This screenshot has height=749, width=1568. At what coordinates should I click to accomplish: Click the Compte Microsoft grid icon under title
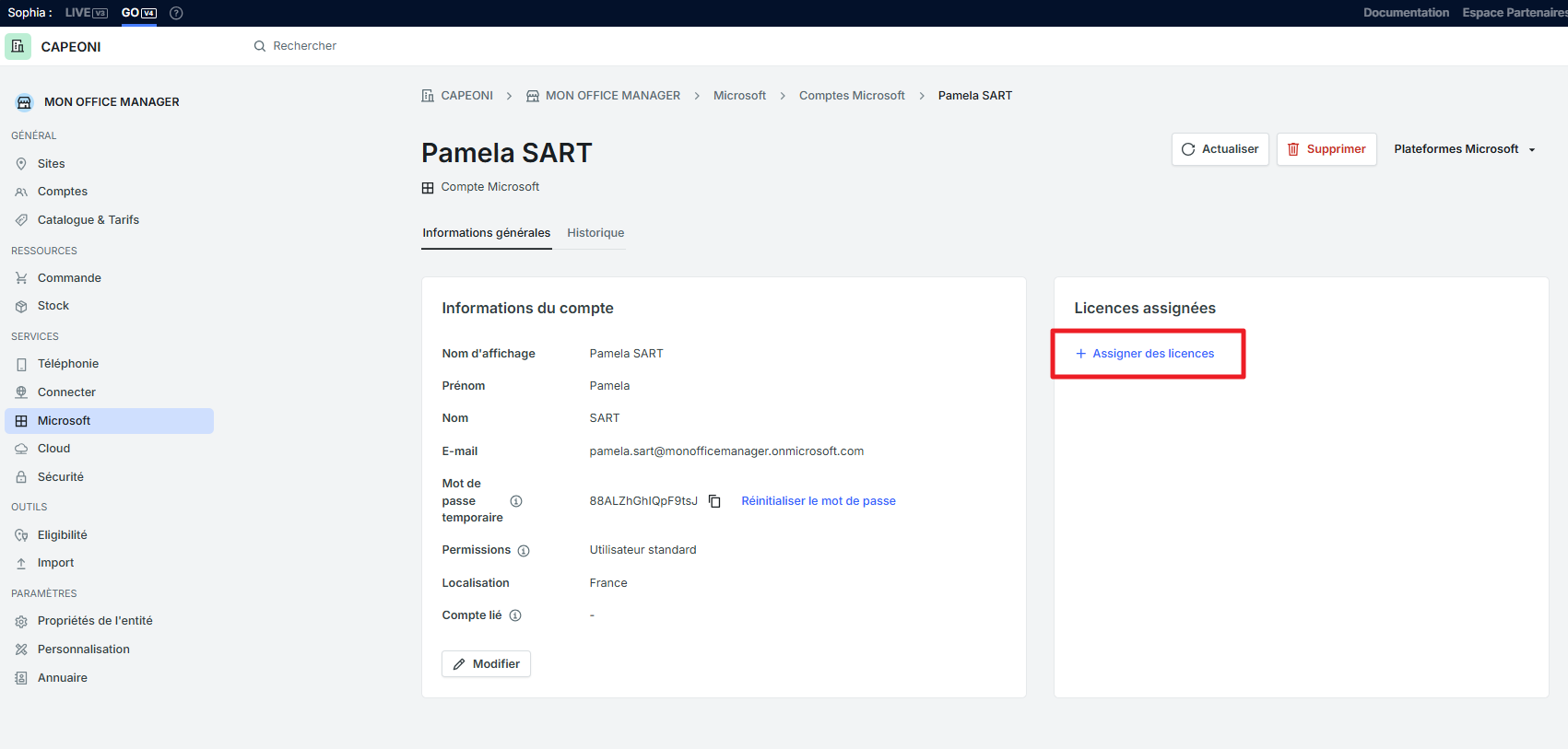coord(428,188)
